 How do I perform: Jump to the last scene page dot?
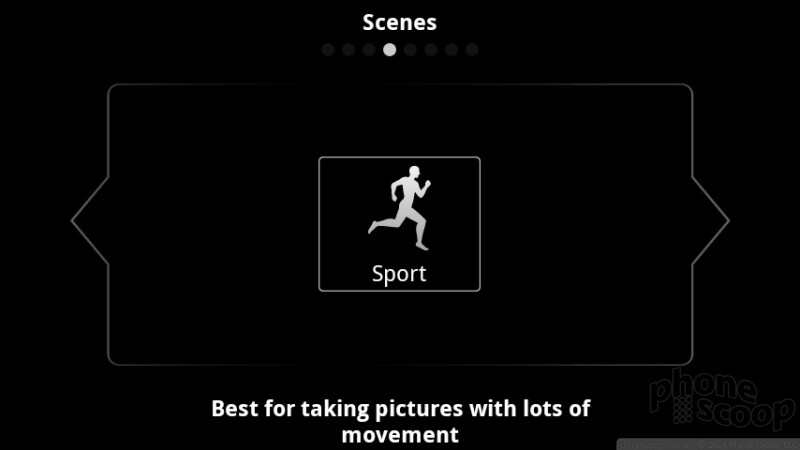[x=472, y=49]
